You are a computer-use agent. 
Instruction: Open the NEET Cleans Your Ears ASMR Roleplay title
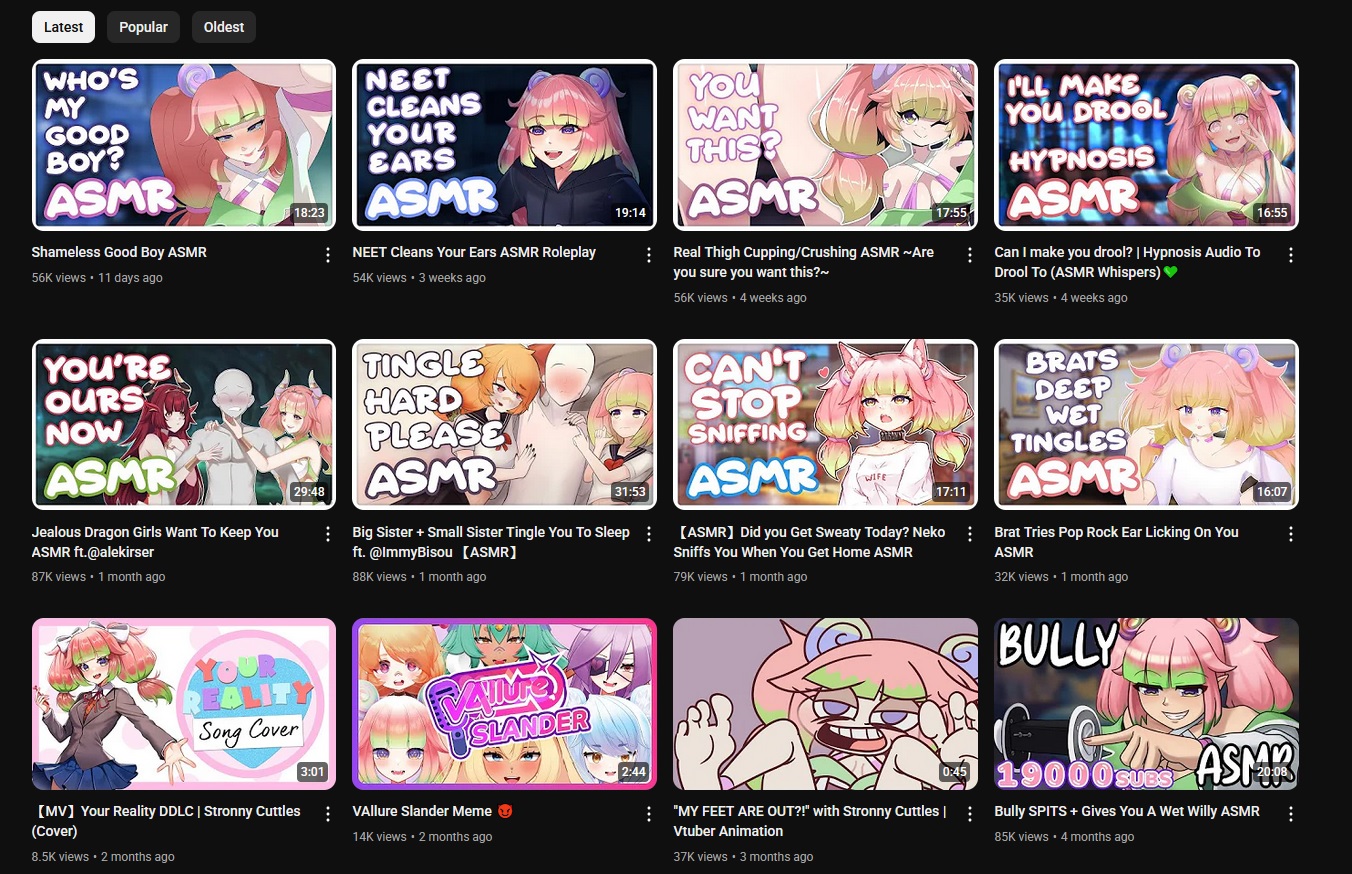pyautogui.click(x=474, y=252)
